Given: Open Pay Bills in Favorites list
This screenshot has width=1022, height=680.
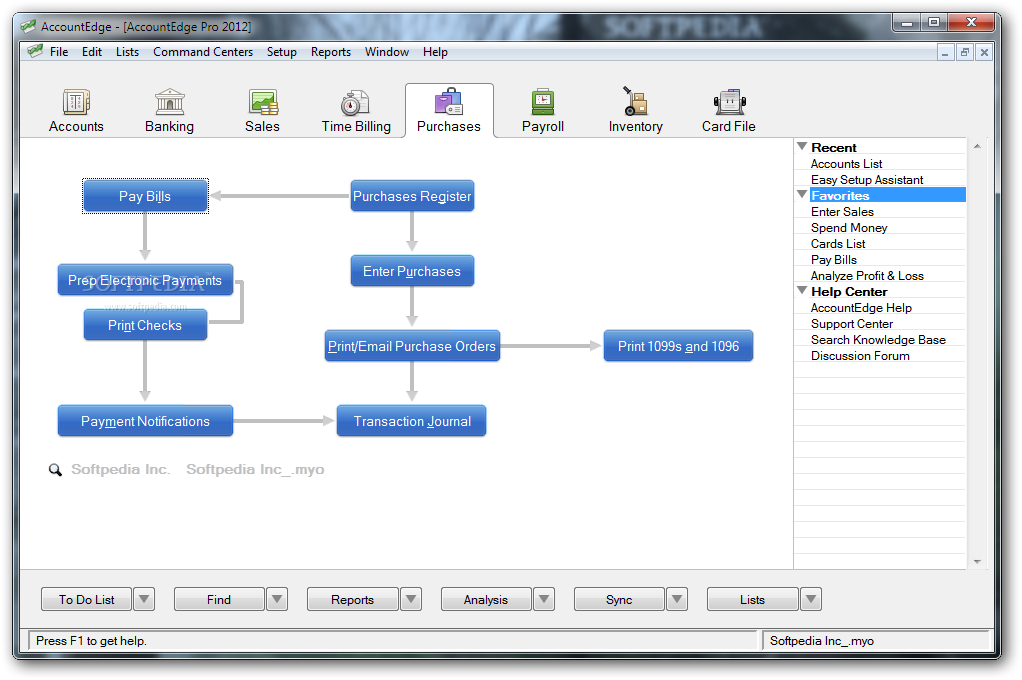Looking at the screenshot, I should [x=834, y=259].
